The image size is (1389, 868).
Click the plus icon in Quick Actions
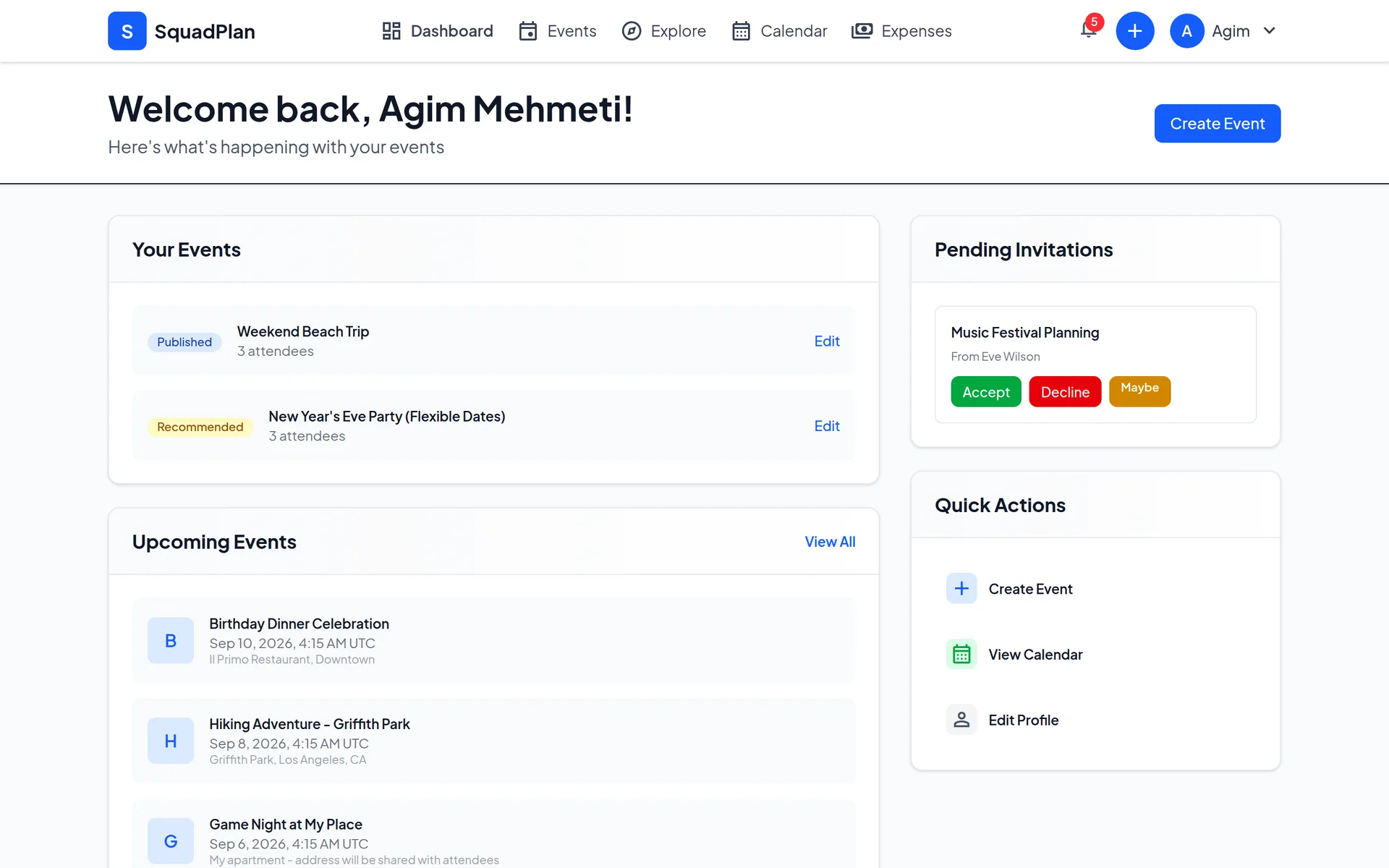[961, 589]
